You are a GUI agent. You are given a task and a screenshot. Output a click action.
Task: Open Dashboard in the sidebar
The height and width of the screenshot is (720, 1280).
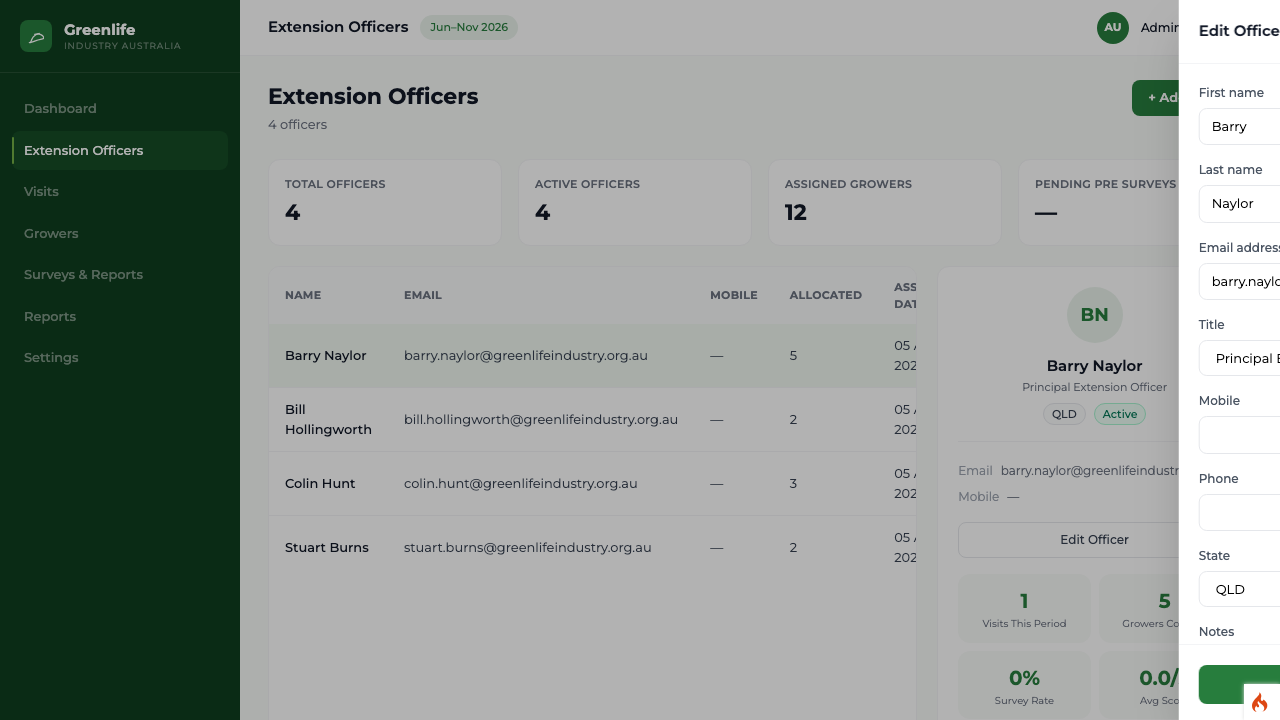[x=120, y=108]
